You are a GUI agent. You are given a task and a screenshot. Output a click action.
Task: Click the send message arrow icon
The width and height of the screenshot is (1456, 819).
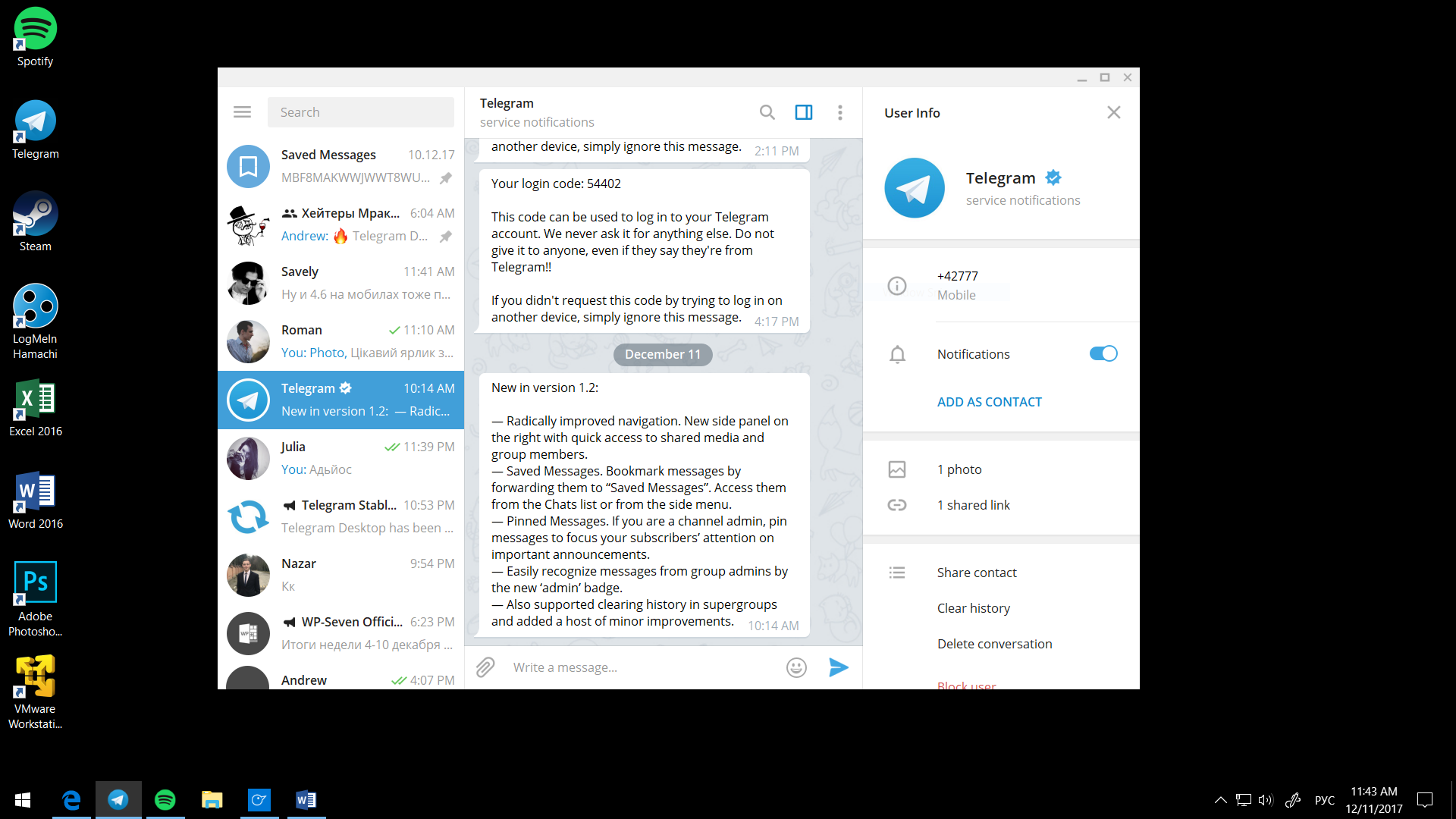tap(839, 667)
